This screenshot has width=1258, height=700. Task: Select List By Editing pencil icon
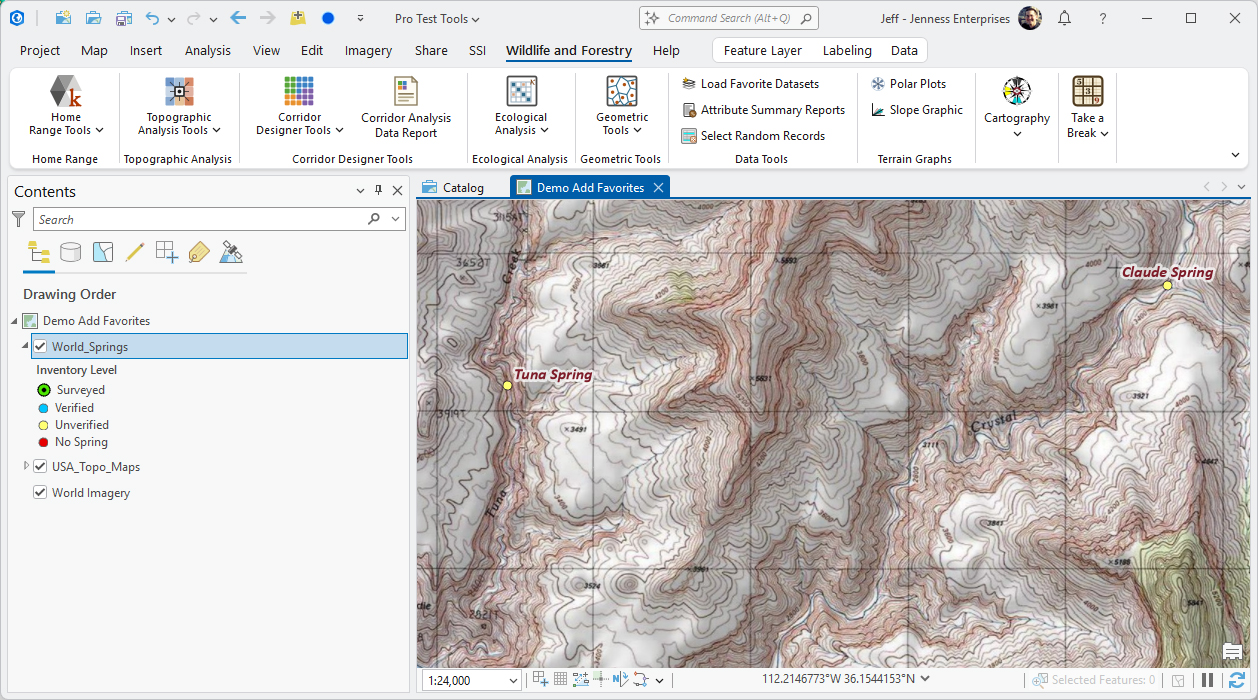coord(135,252)
